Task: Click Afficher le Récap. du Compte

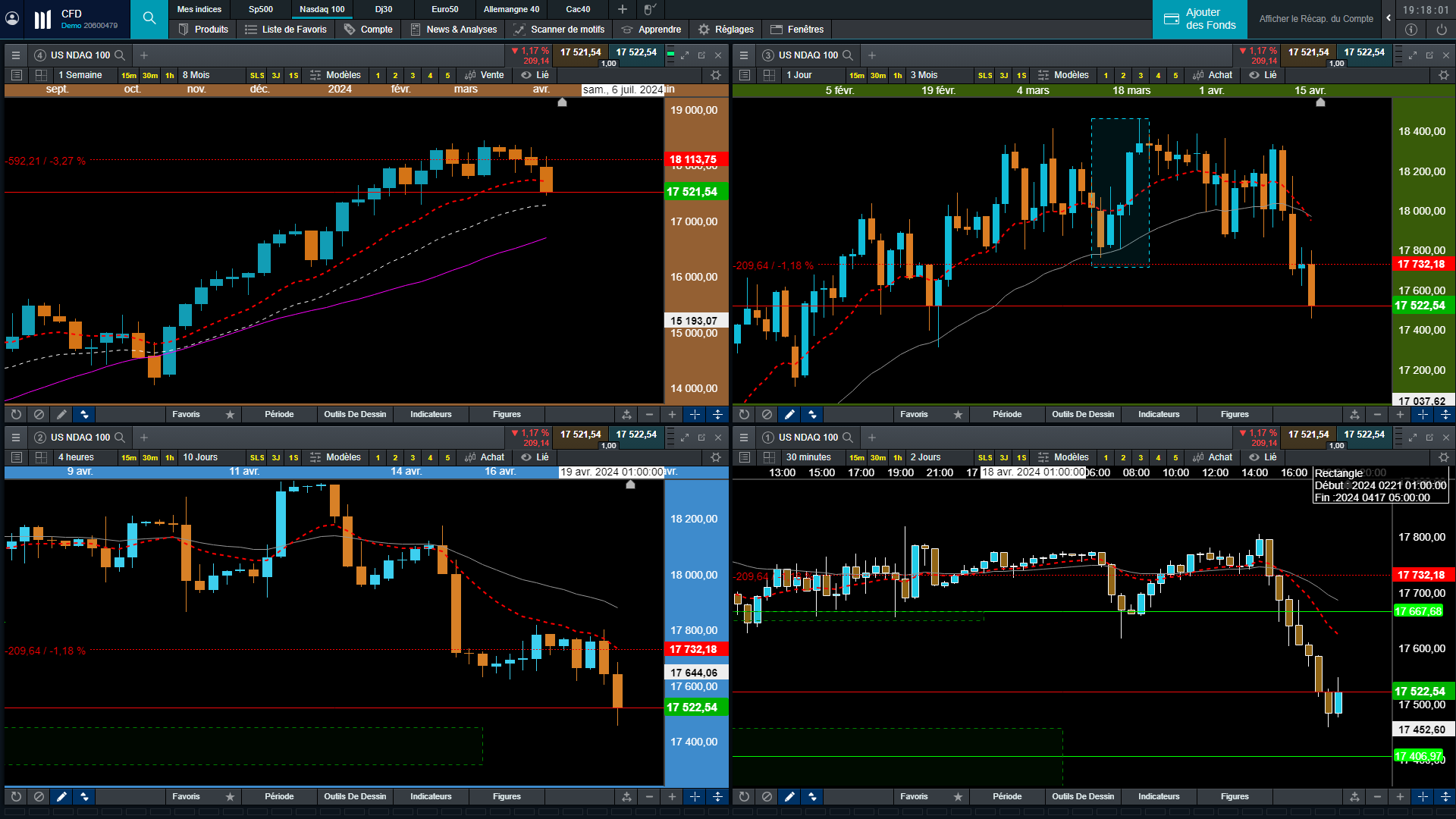Action: coord(1316,19)
